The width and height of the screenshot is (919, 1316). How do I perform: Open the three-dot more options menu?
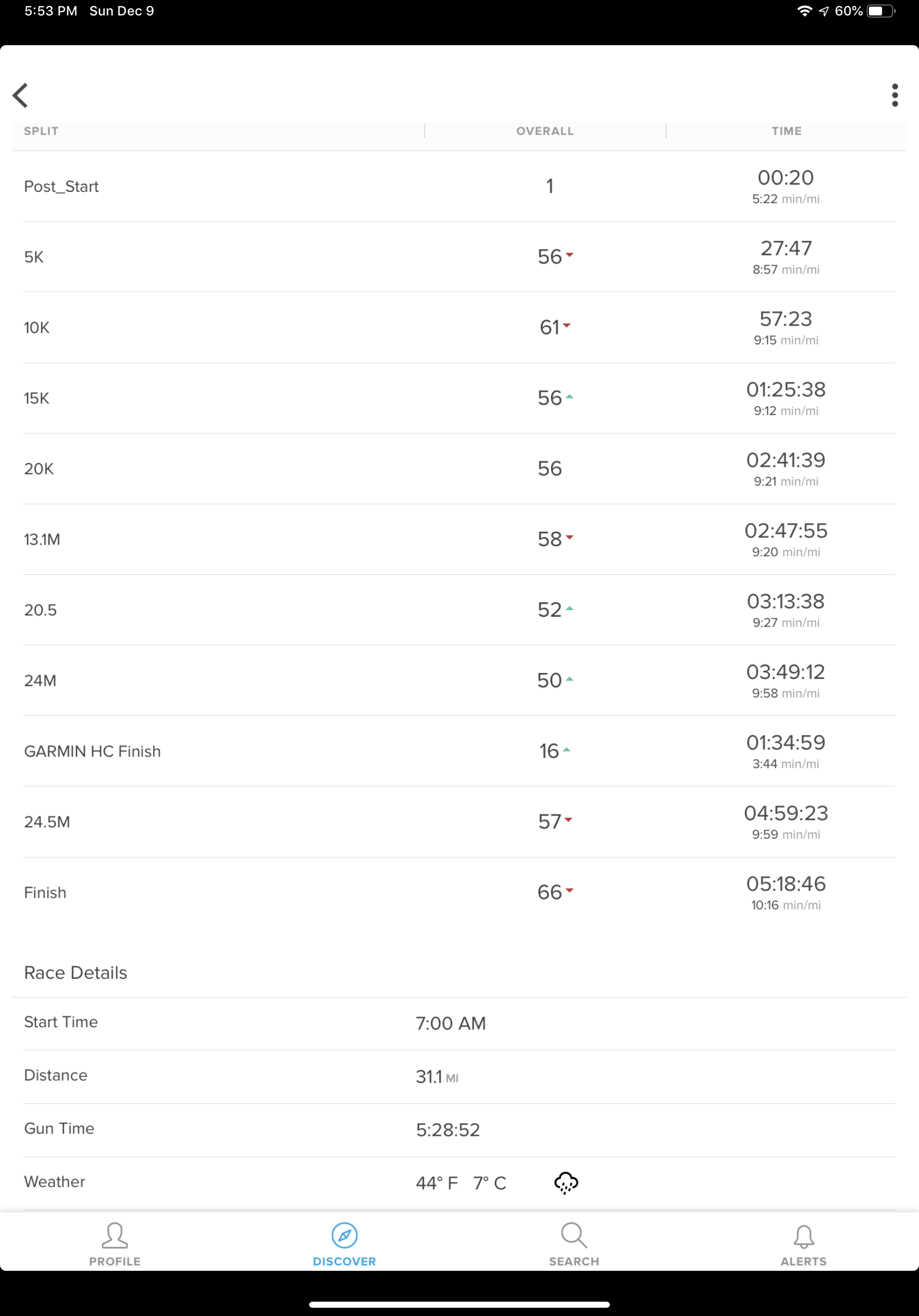(x=894, y=95)
